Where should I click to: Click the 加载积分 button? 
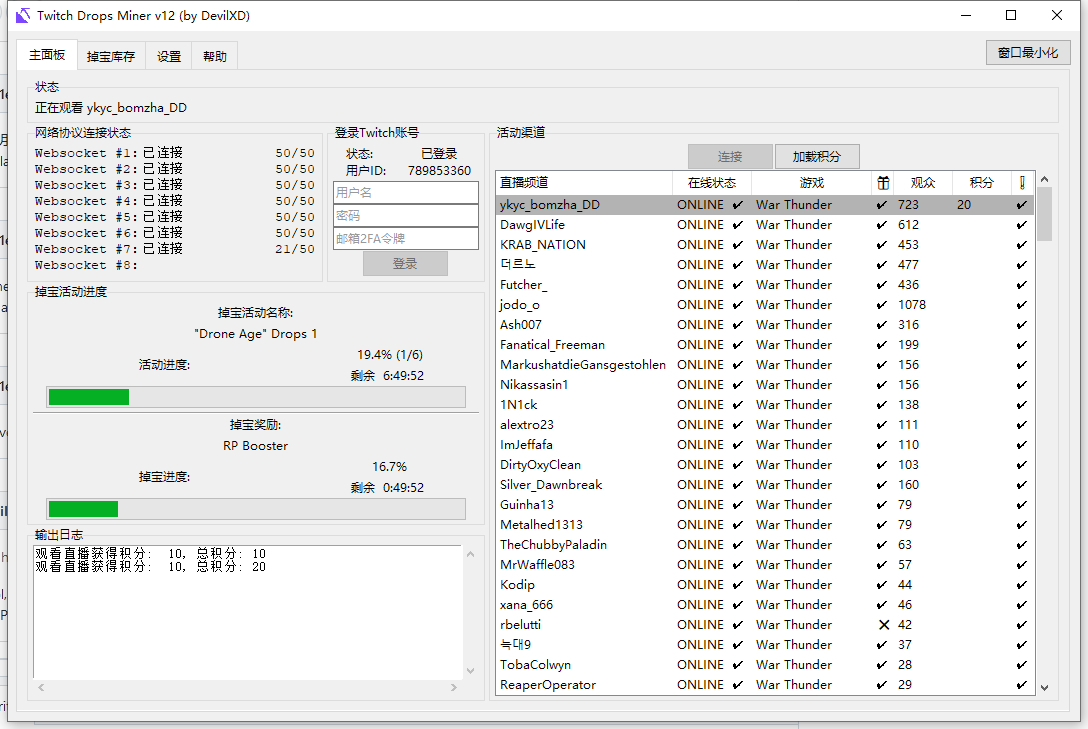pos(817,157)
